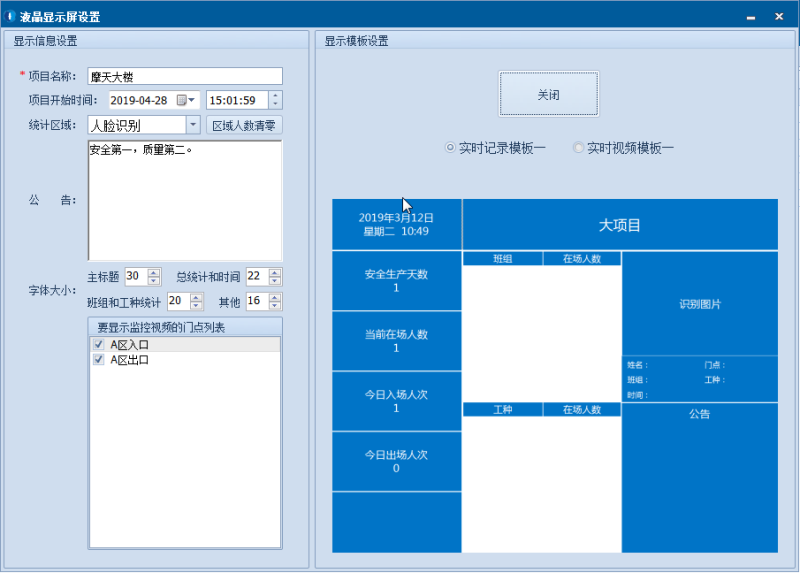
Task: Close the window using the title bar X
Action: click(779, 16)
